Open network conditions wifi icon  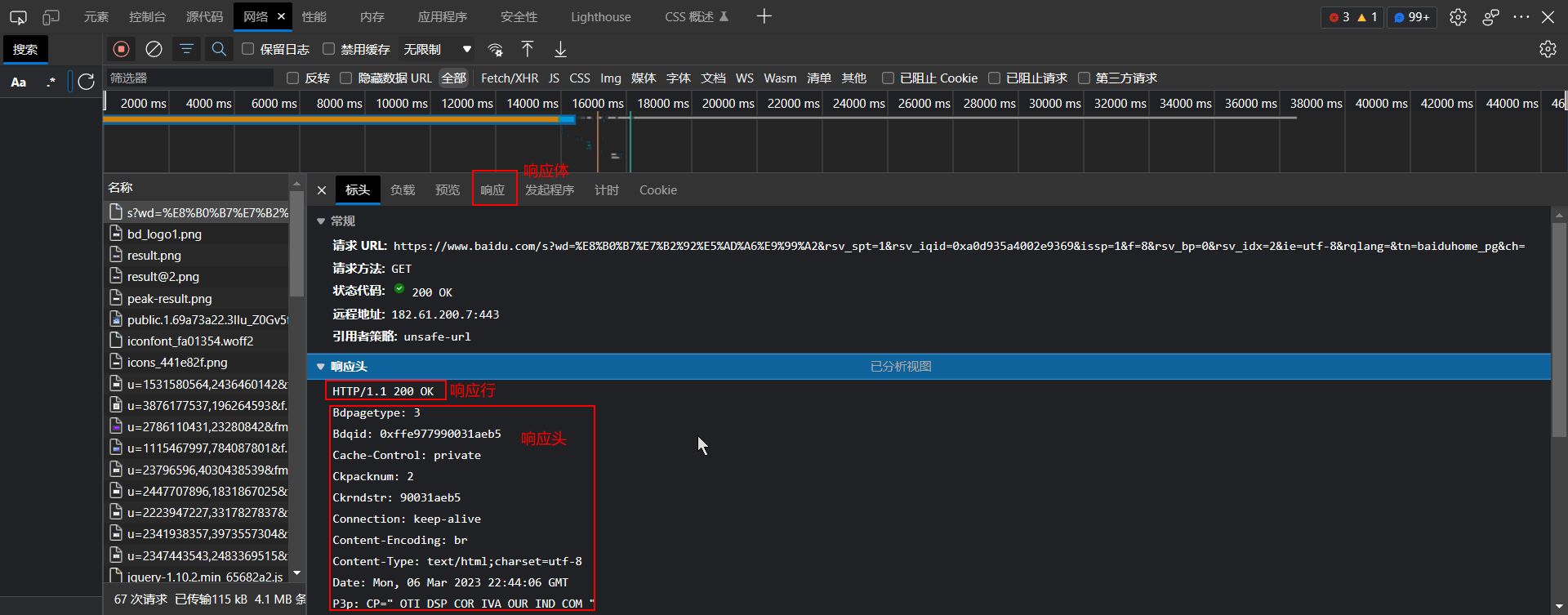coord(495,50)
